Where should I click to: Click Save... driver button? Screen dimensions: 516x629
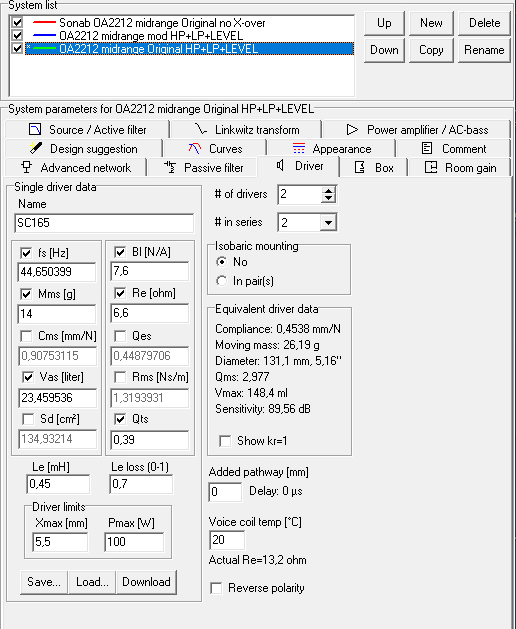click(44, 582)
